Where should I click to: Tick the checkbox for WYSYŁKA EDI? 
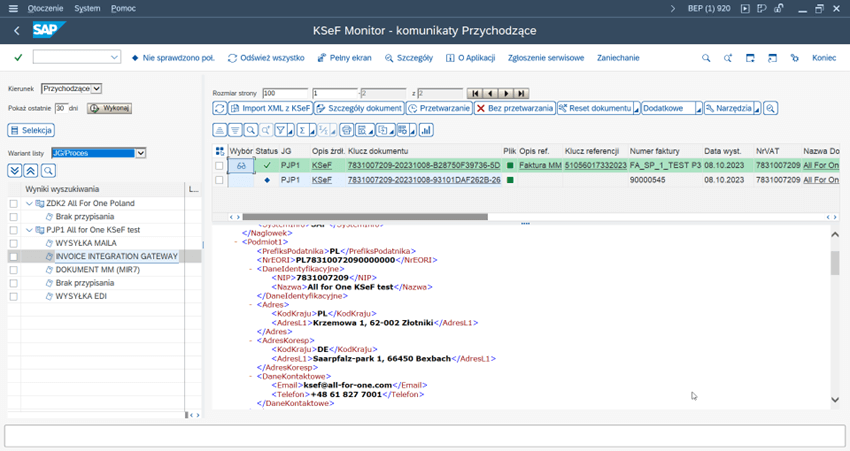(14, 297)
